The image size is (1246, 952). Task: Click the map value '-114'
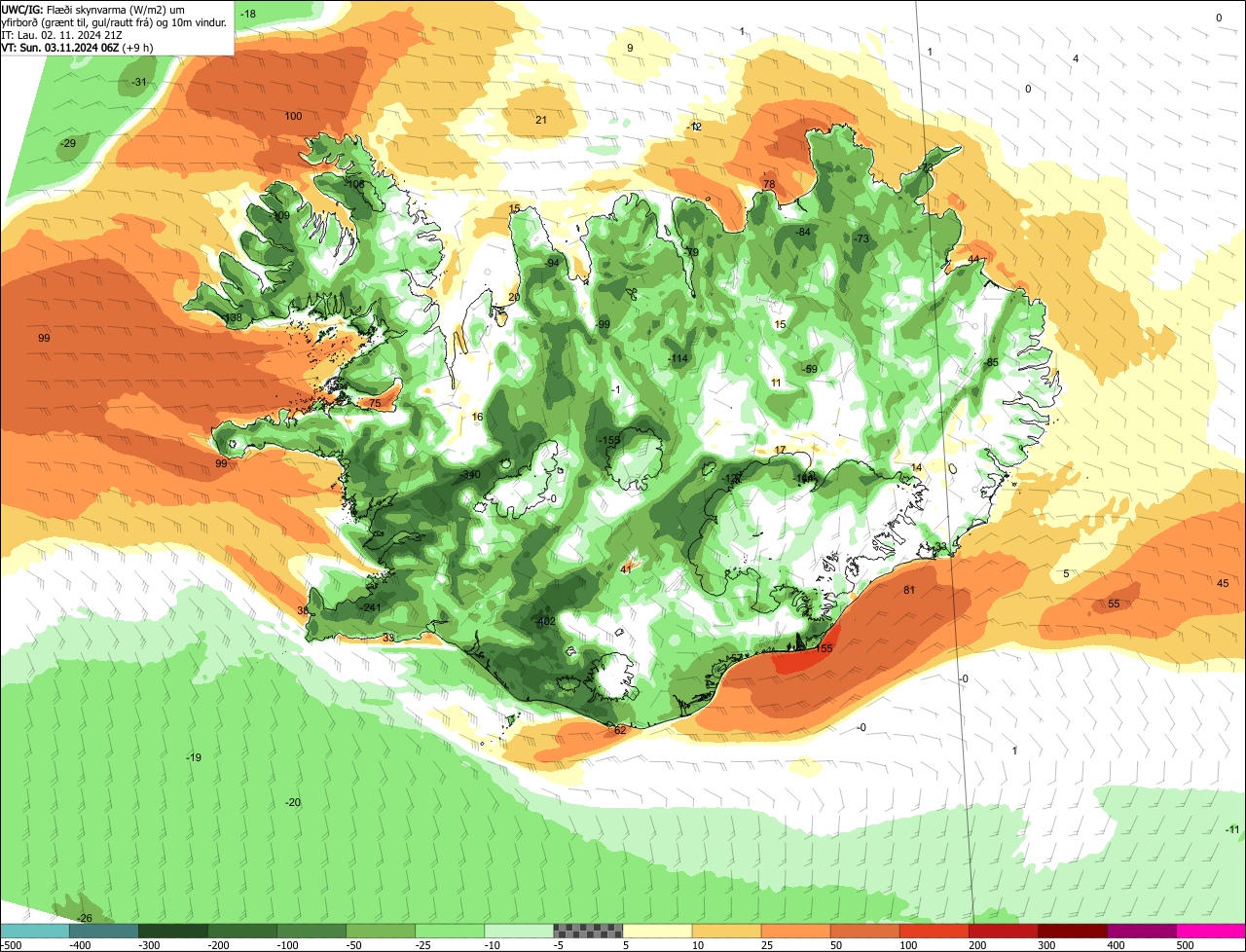[678, 359]
